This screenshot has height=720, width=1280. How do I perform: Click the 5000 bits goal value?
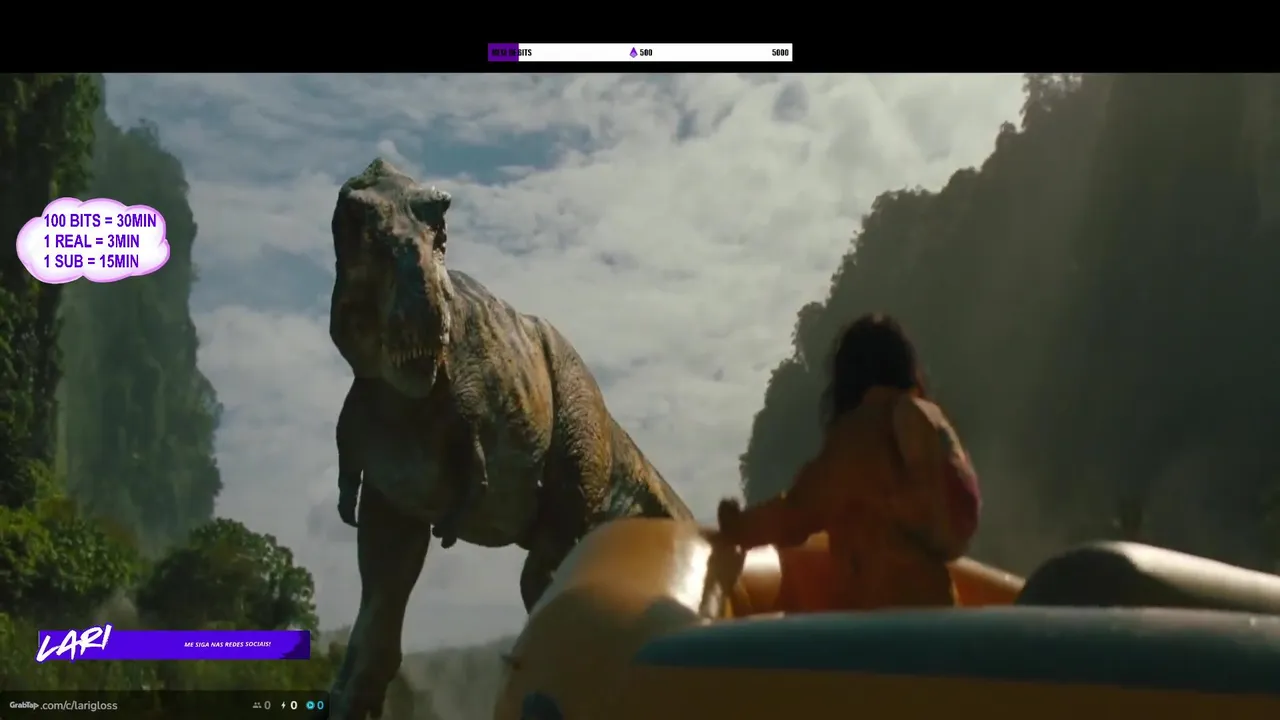[x=780, y=52]
